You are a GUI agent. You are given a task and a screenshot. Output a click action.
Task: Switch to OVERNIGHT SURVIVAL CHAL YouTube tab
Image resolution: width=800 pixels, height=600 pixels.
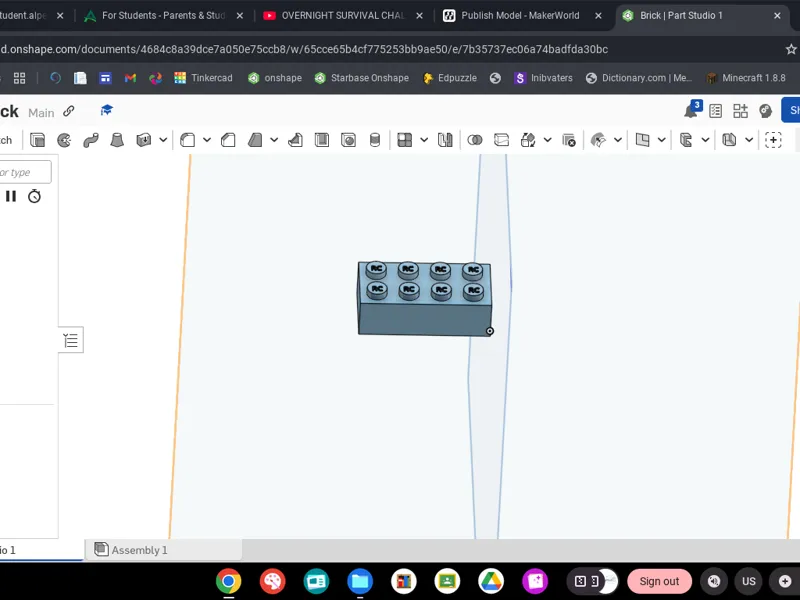coord(343,15)
